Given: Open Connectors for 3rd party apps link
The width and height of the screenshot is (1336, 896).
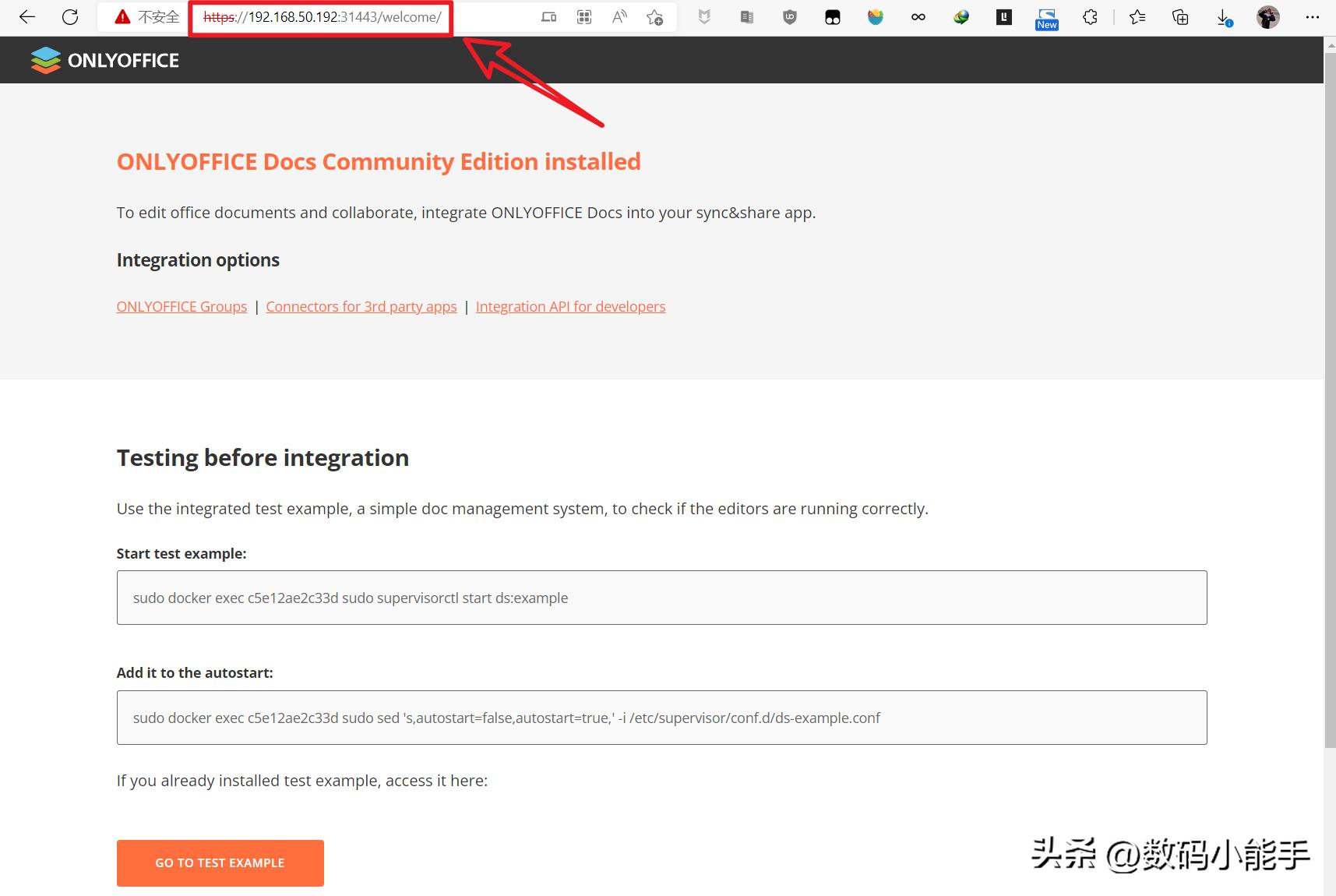Looking at the screenshot, I should [x=361, y=307].
